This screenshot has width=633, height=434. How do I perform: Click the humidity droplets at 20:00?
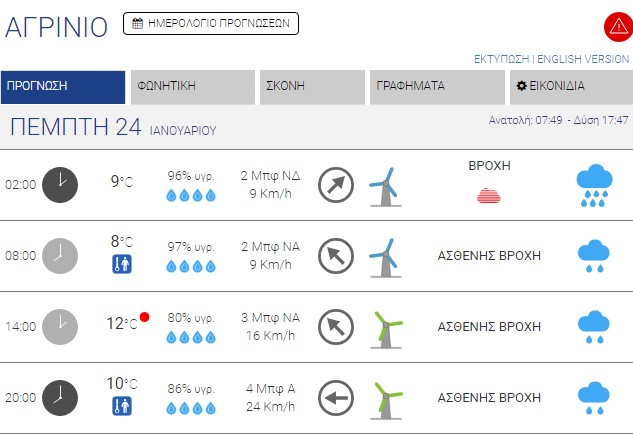tap(191, 409)
